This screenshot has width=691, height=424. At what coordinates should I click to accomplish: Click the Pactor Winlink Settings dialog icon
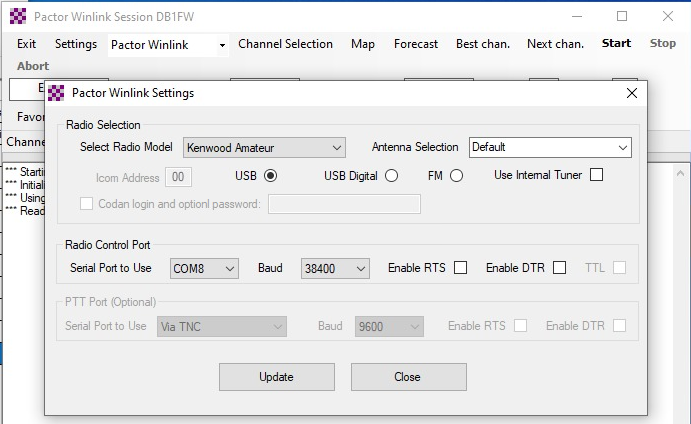coord(57,93)
